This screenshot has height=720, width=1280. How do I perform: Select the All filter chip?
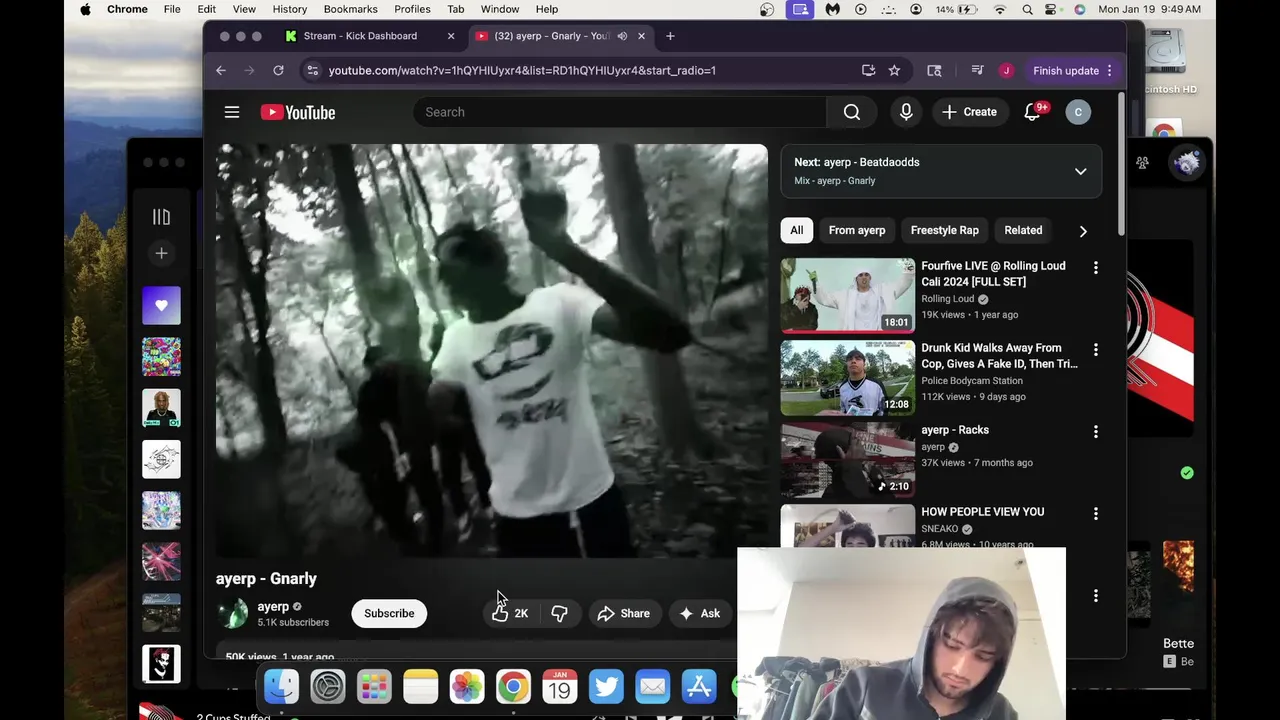[796, 230]
